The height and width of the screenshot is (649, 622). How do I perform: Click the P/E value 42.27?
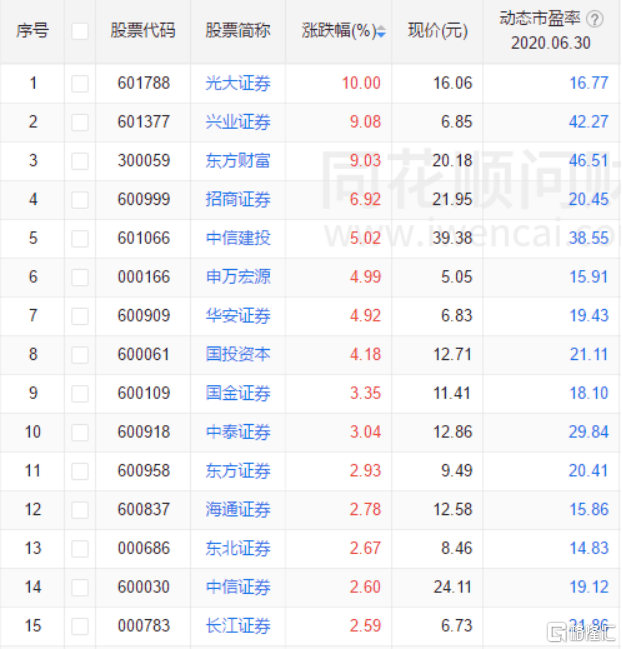click(x=589, y=122)
